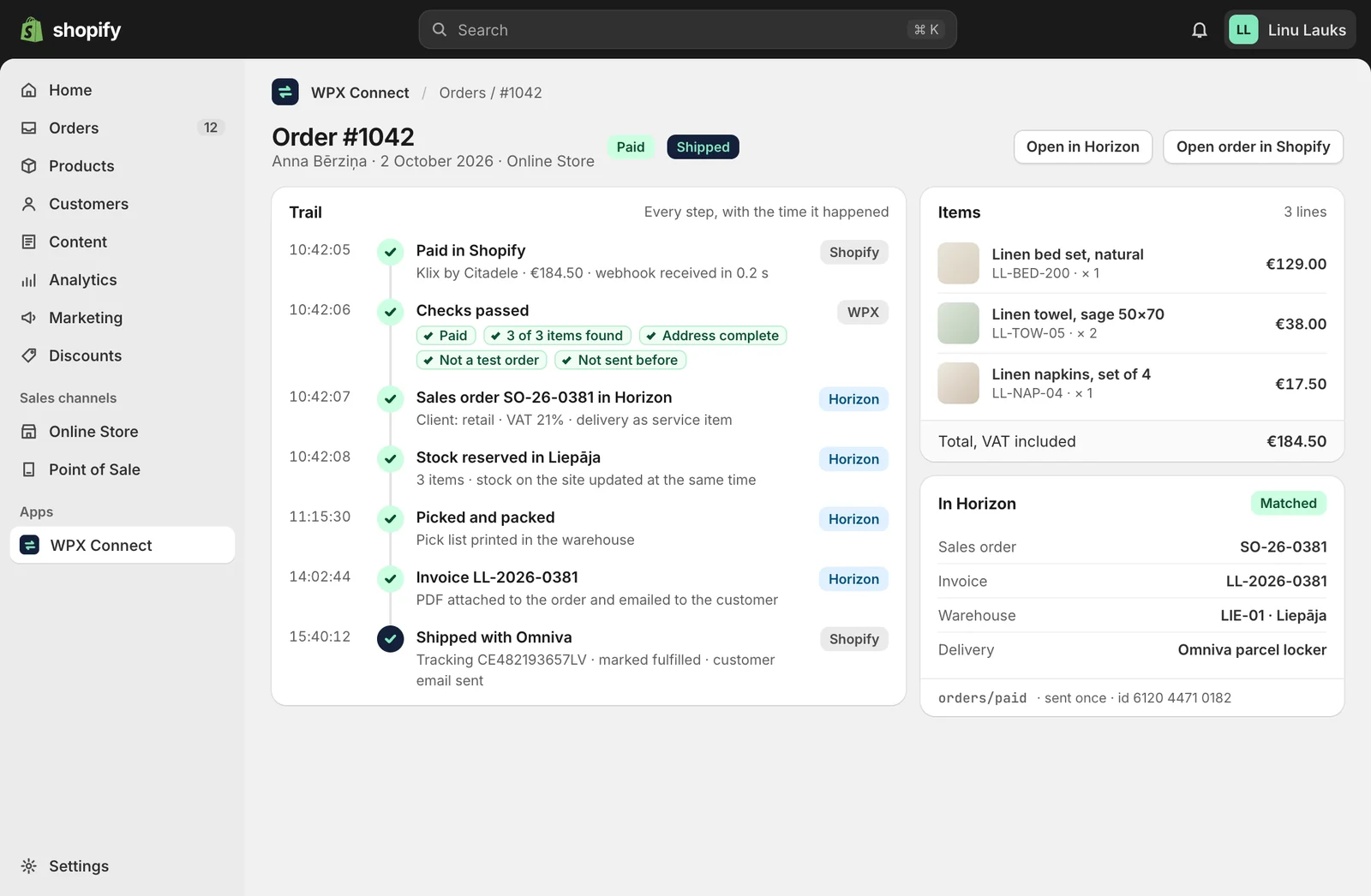Click the Matched badge in Horizon card
Screen dimensions: 1371x896
point(1288,504)
